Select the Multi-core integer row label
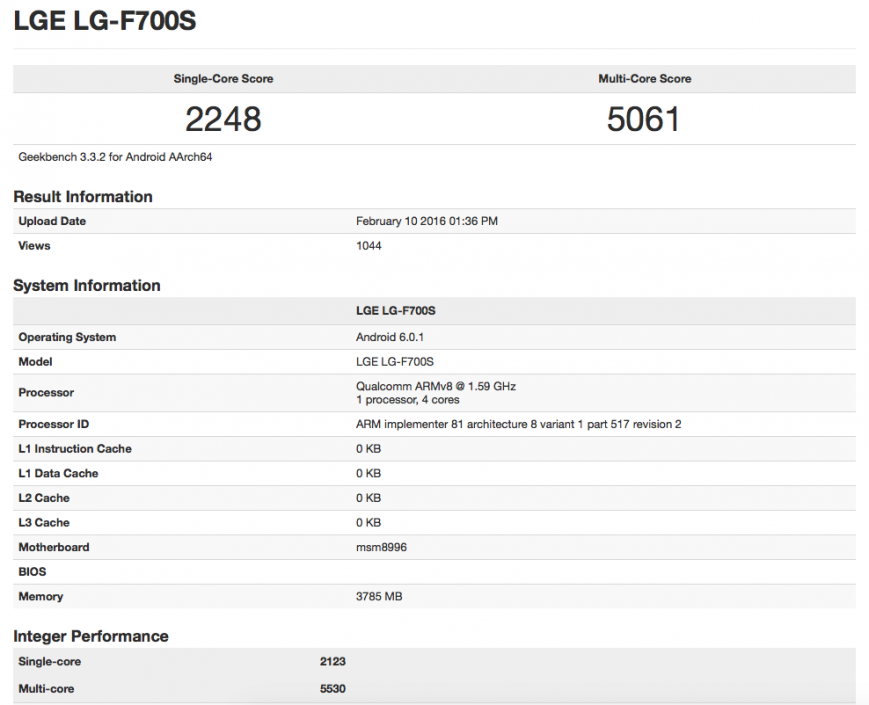 [46, 688]
